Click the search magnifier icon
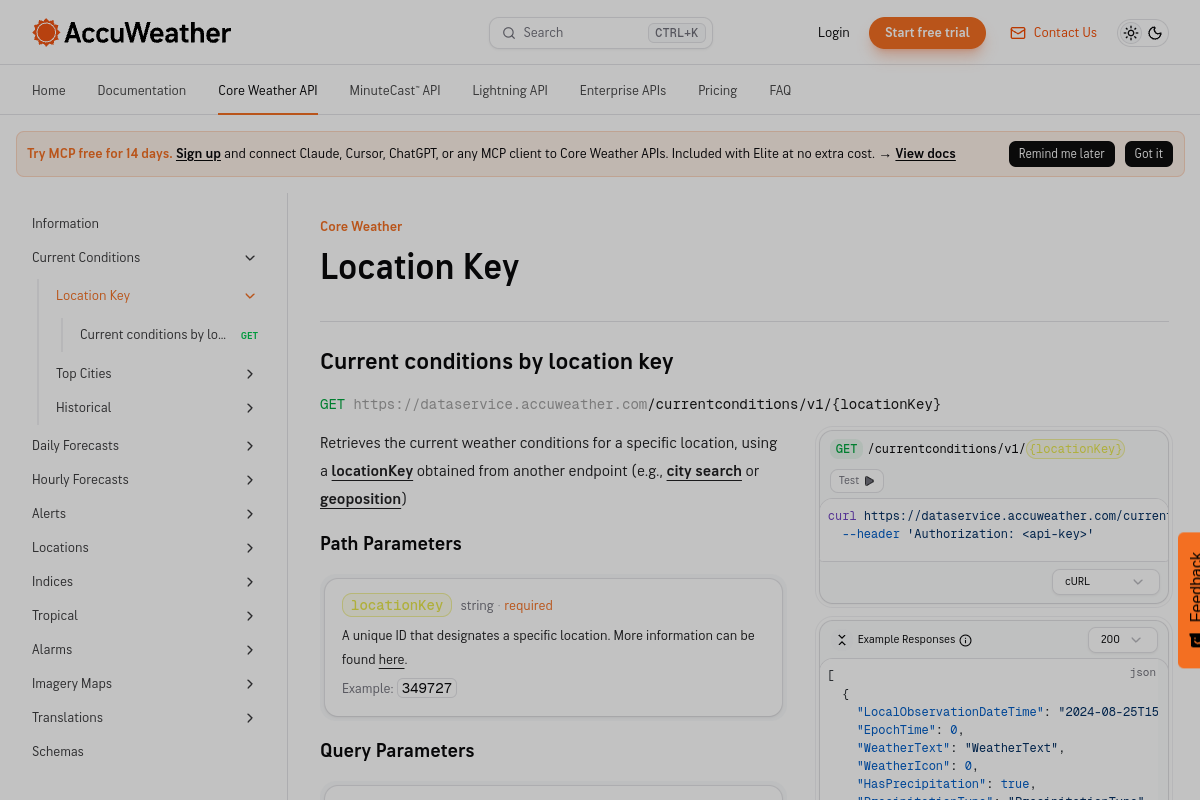 coord(509,33)
